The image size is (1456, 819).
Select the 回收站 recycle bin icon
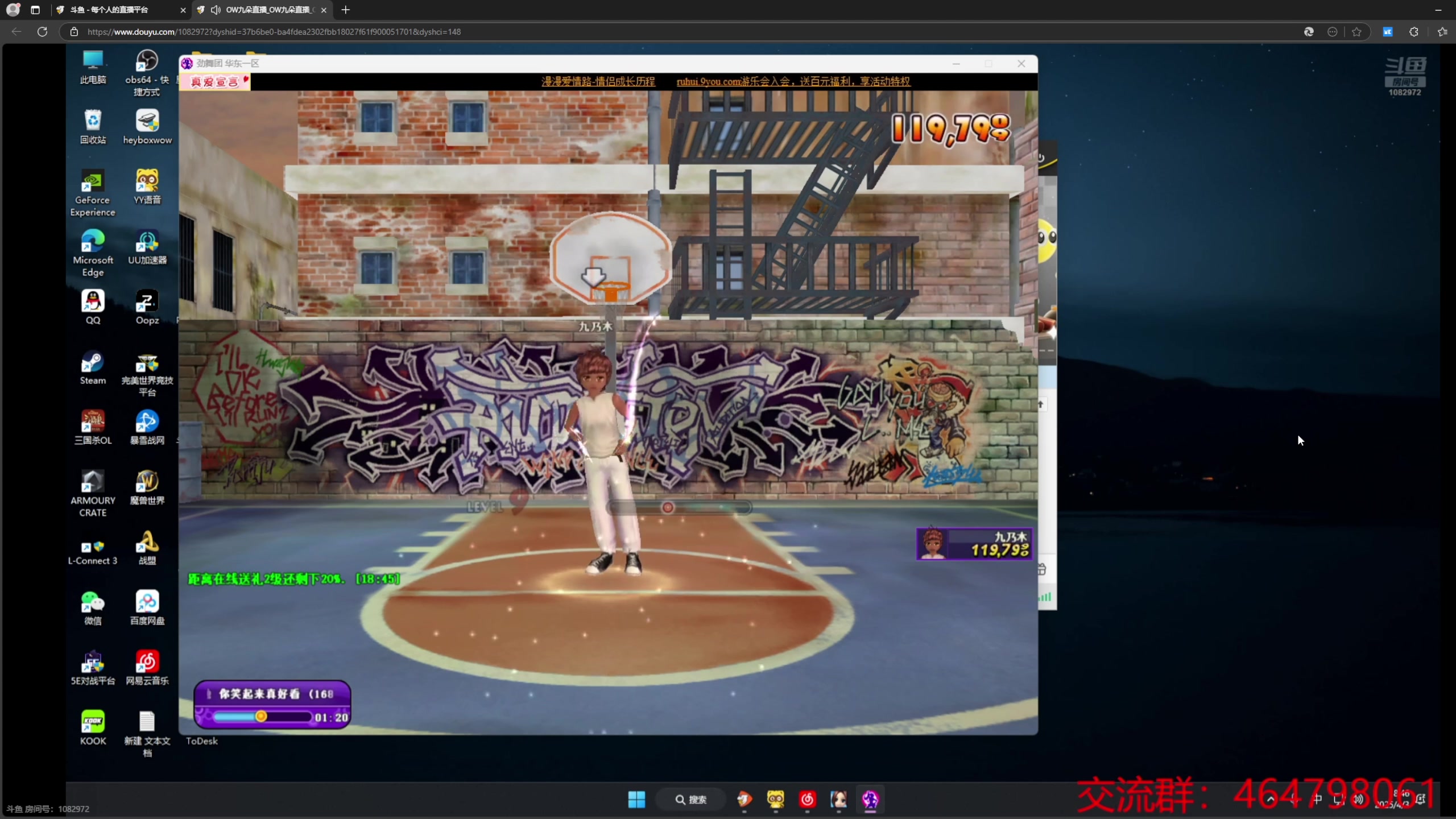(93, 127)
